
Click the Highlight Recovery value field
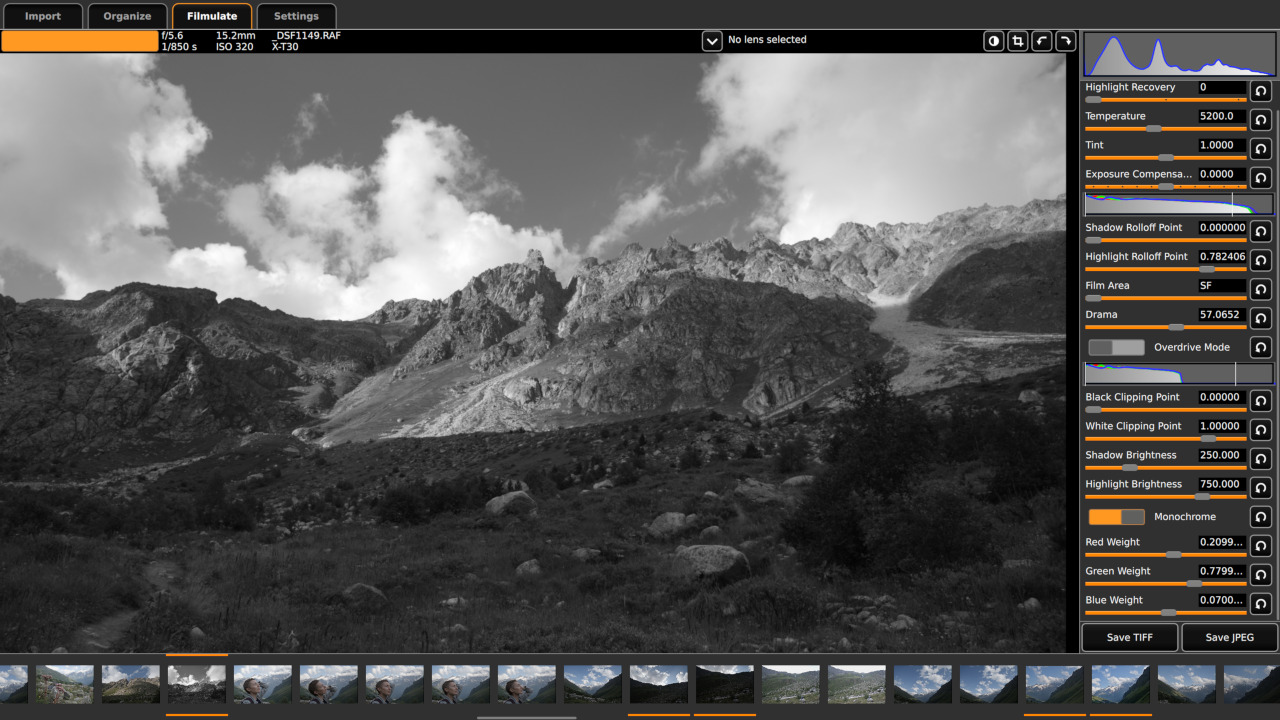coord(1222,87)
